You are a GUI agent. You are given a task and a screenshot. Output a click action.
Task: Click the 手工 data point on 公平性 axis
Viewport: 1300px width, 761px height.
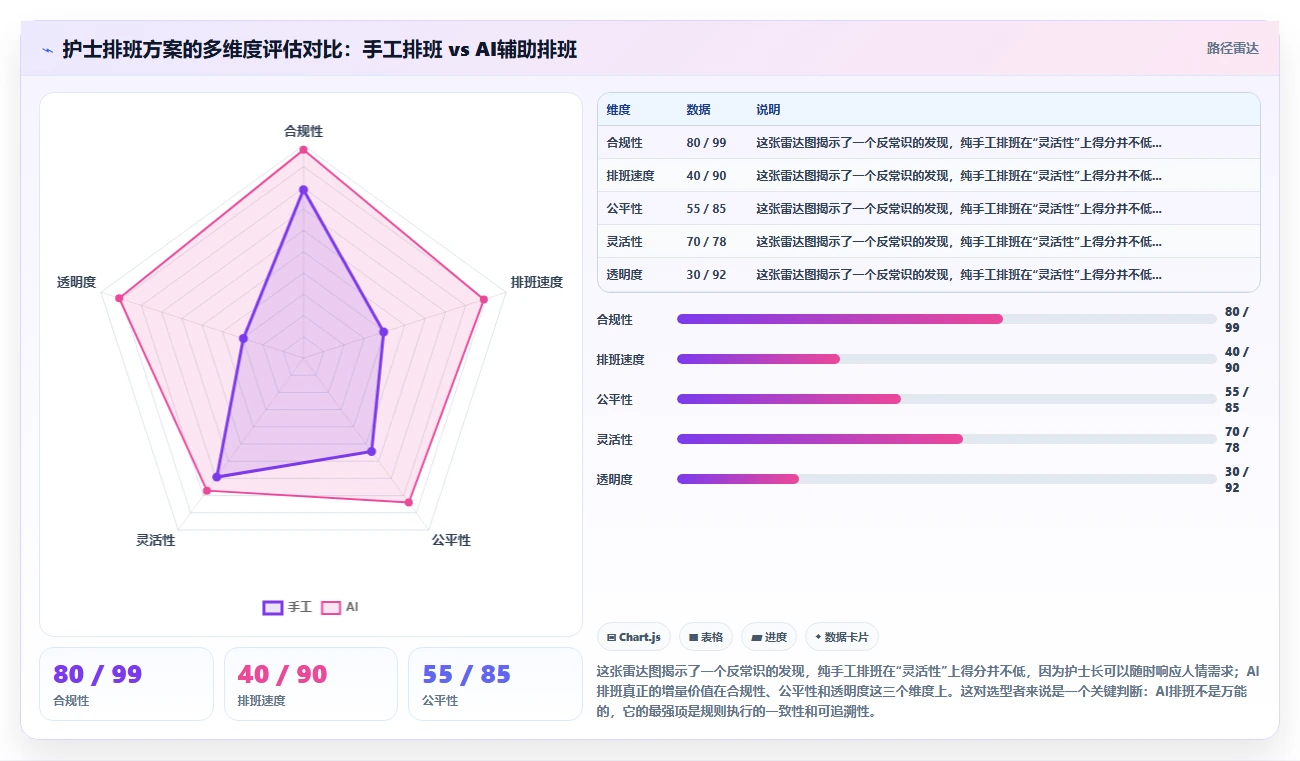tap(371, 451)
